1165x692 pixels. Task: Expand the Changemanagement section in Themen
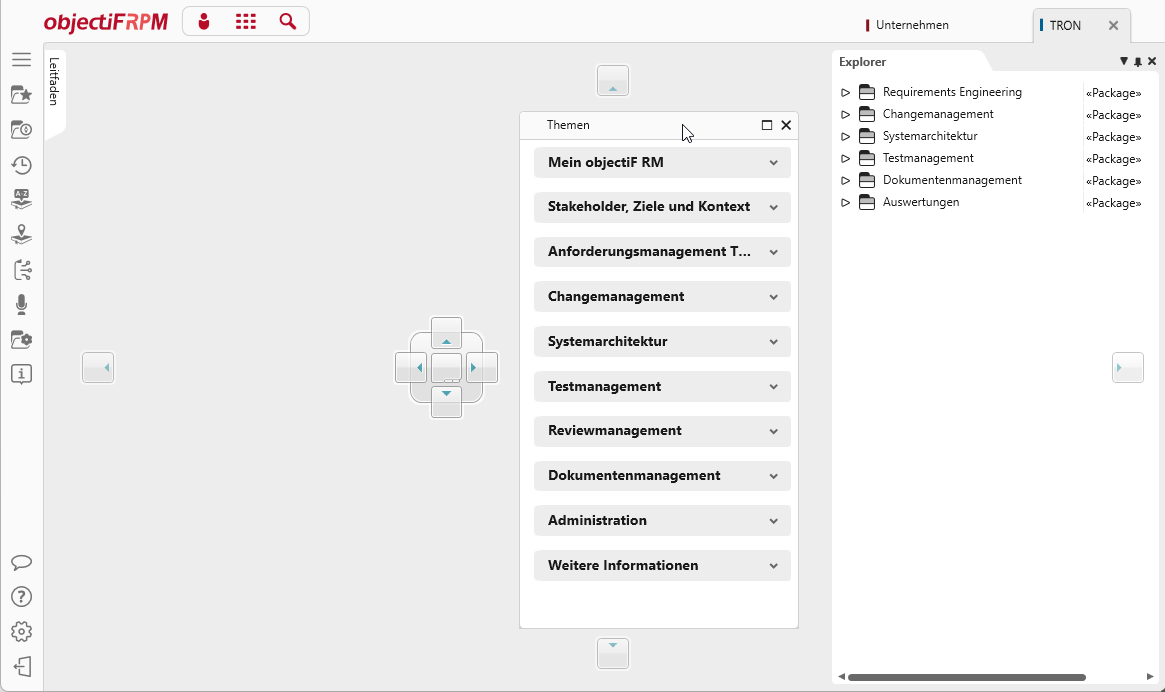(x=662, y=297)
